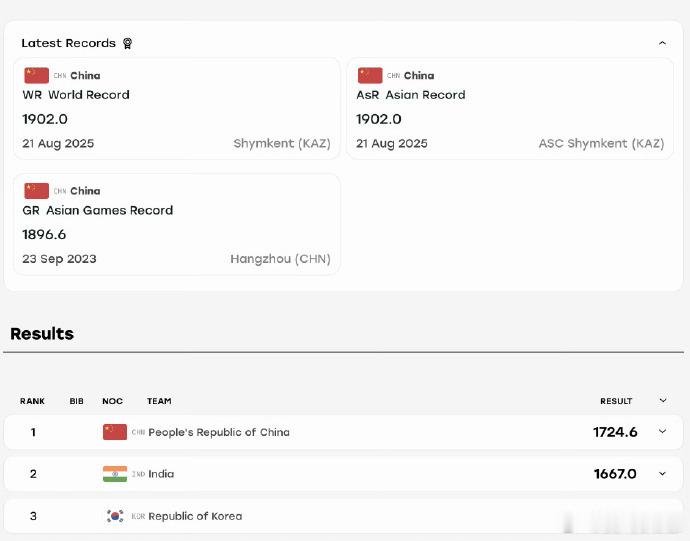Click the India flag in rank 2 row

pyautogui.click(x=115, y=474)
